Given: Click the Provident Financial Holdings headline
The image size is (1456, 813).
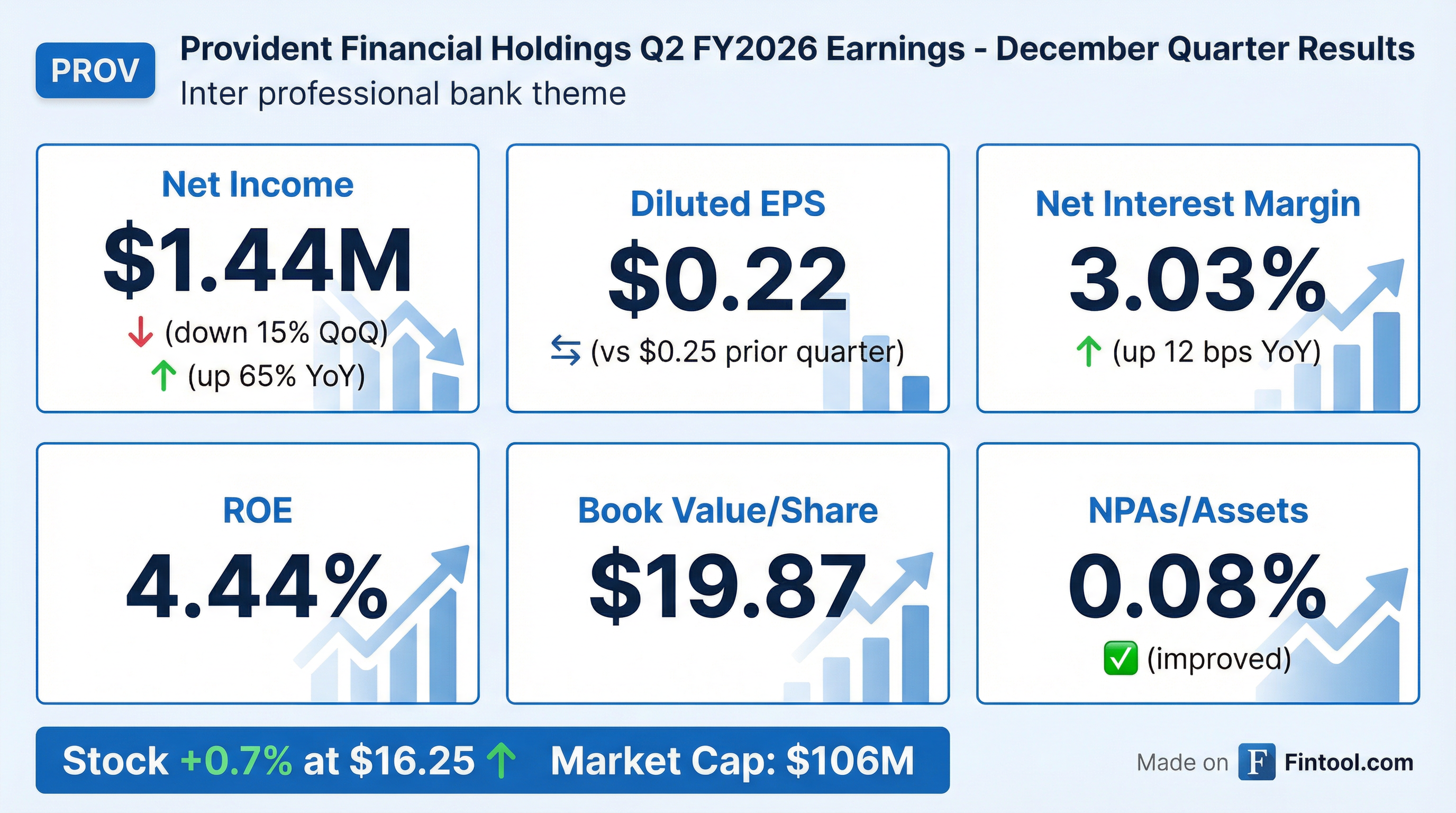Looking at the screenshot, I should coord(797,49).
